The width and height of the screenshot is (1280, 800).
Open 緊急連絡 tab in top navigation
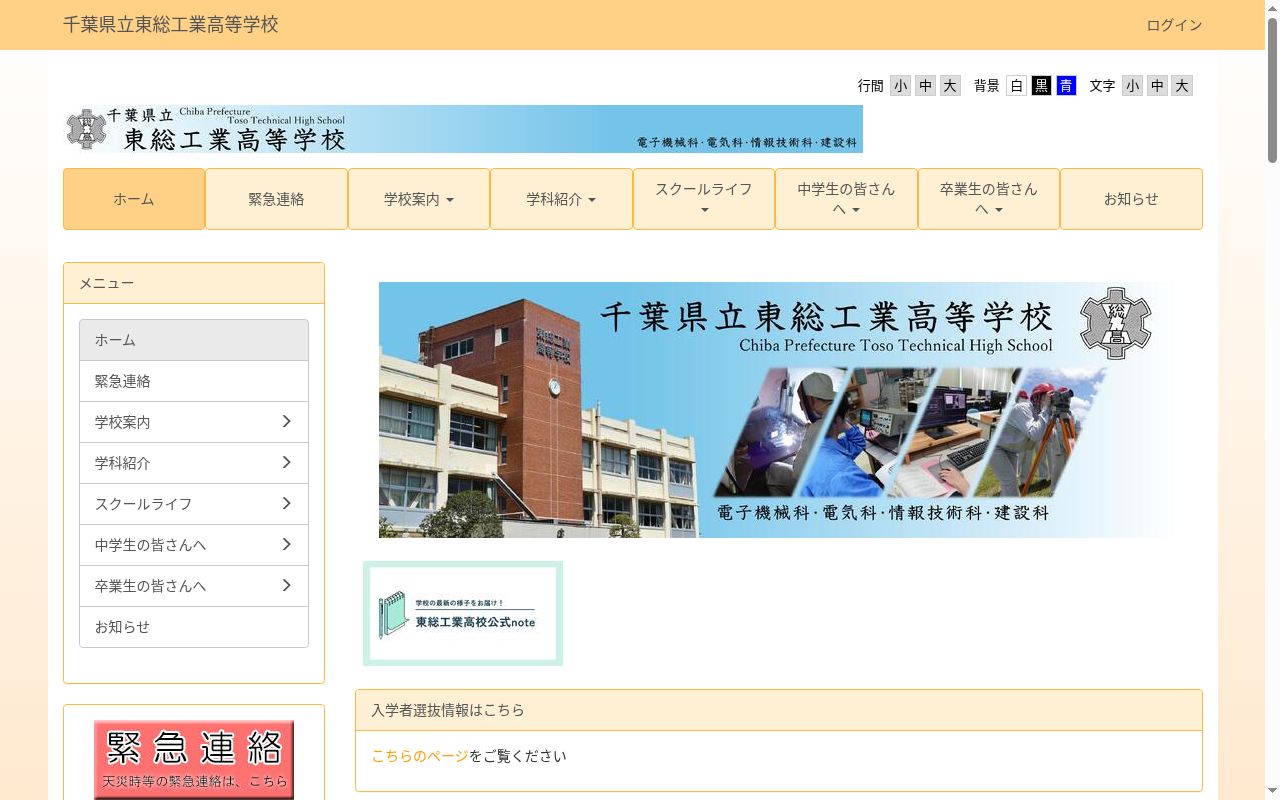(x=276, y=199)
